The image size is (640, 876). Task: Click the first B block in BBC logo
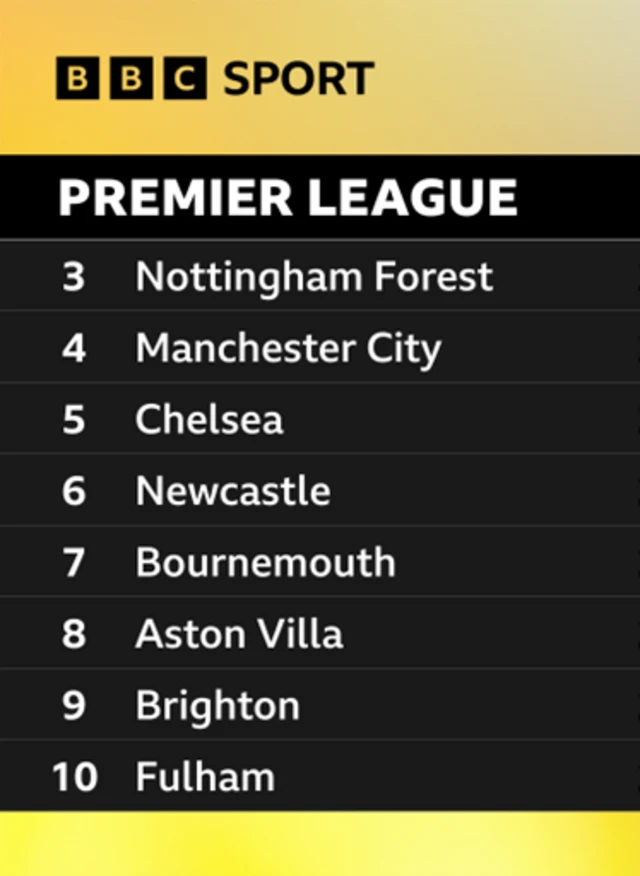tap(78, 78)
